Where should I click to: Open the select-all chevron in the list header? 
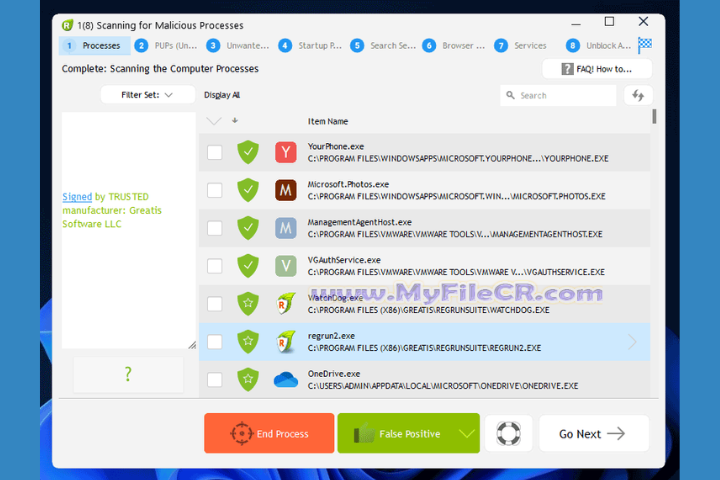click(x=214, y=121)
